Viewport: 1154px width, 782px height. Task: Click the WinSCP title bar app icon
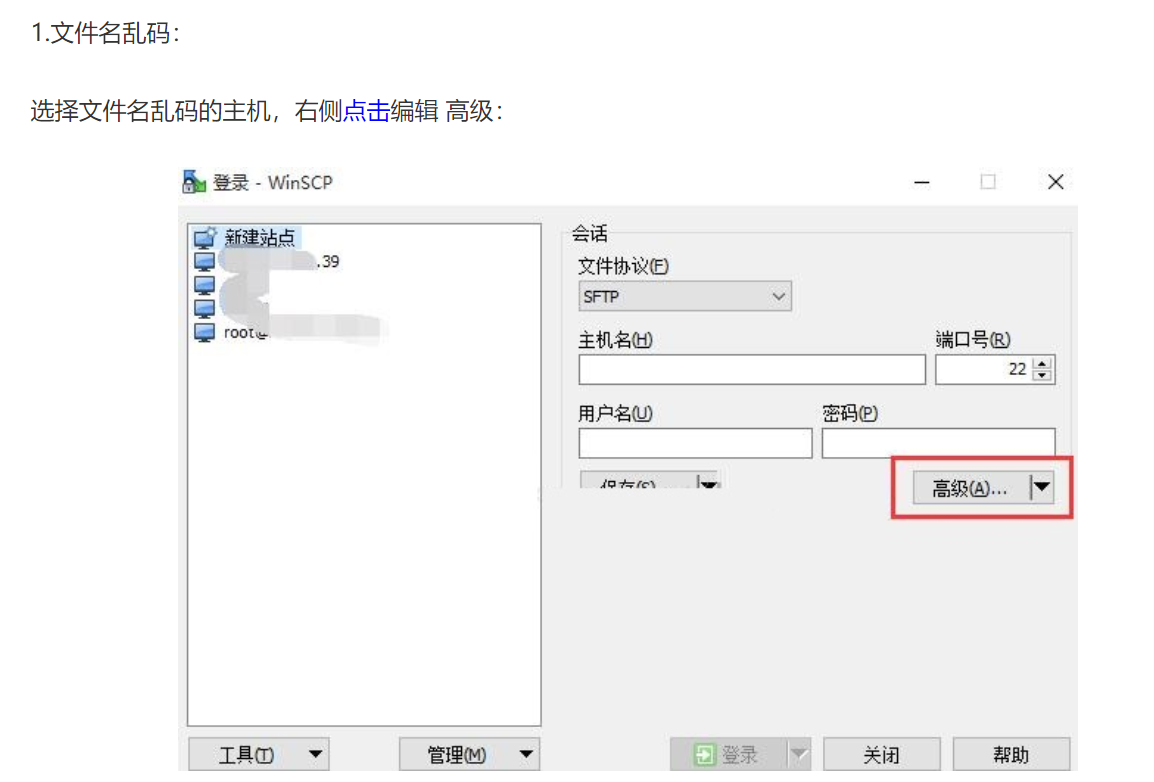click(194, 182)
